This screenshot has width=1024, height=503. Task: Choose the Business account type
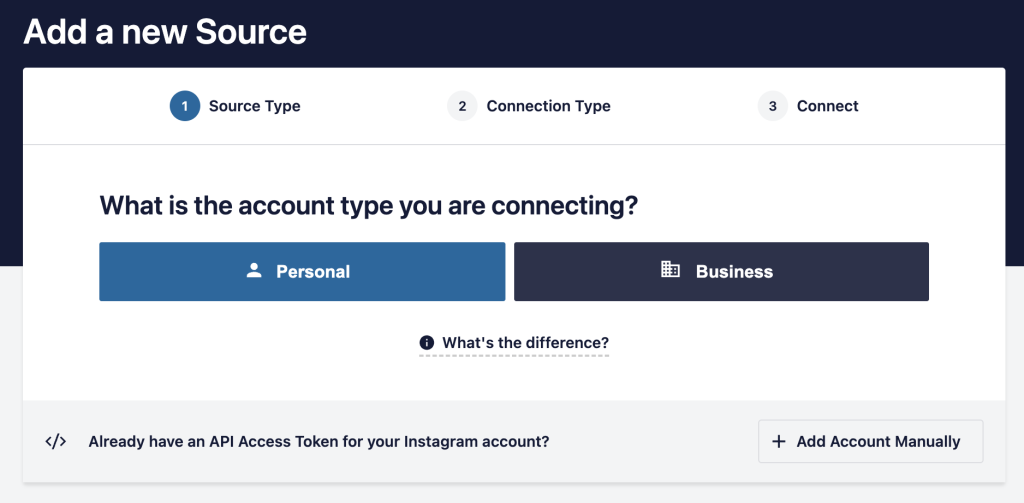(x=721, y=271)
